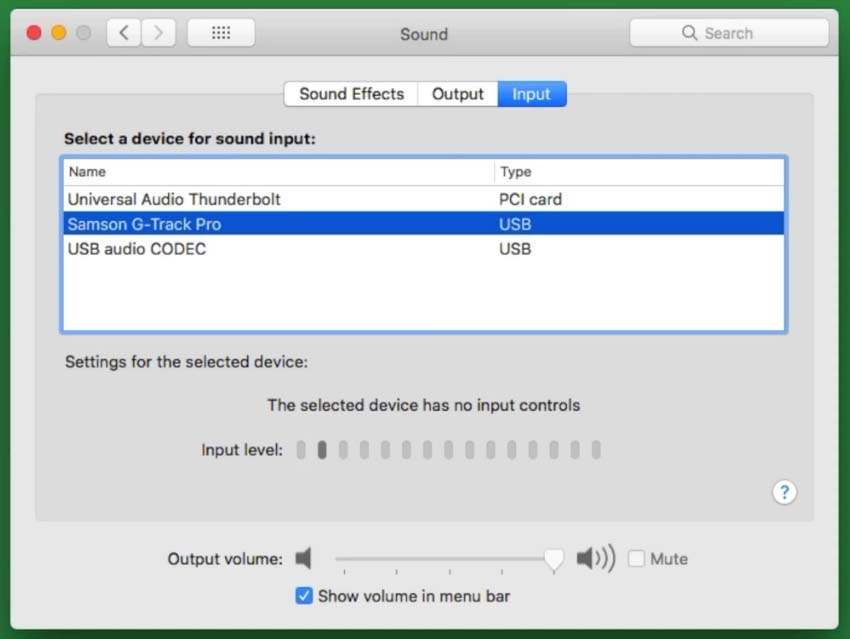
Task: Click the magnifier icon in Search
Action: click(x=689, y=33)
